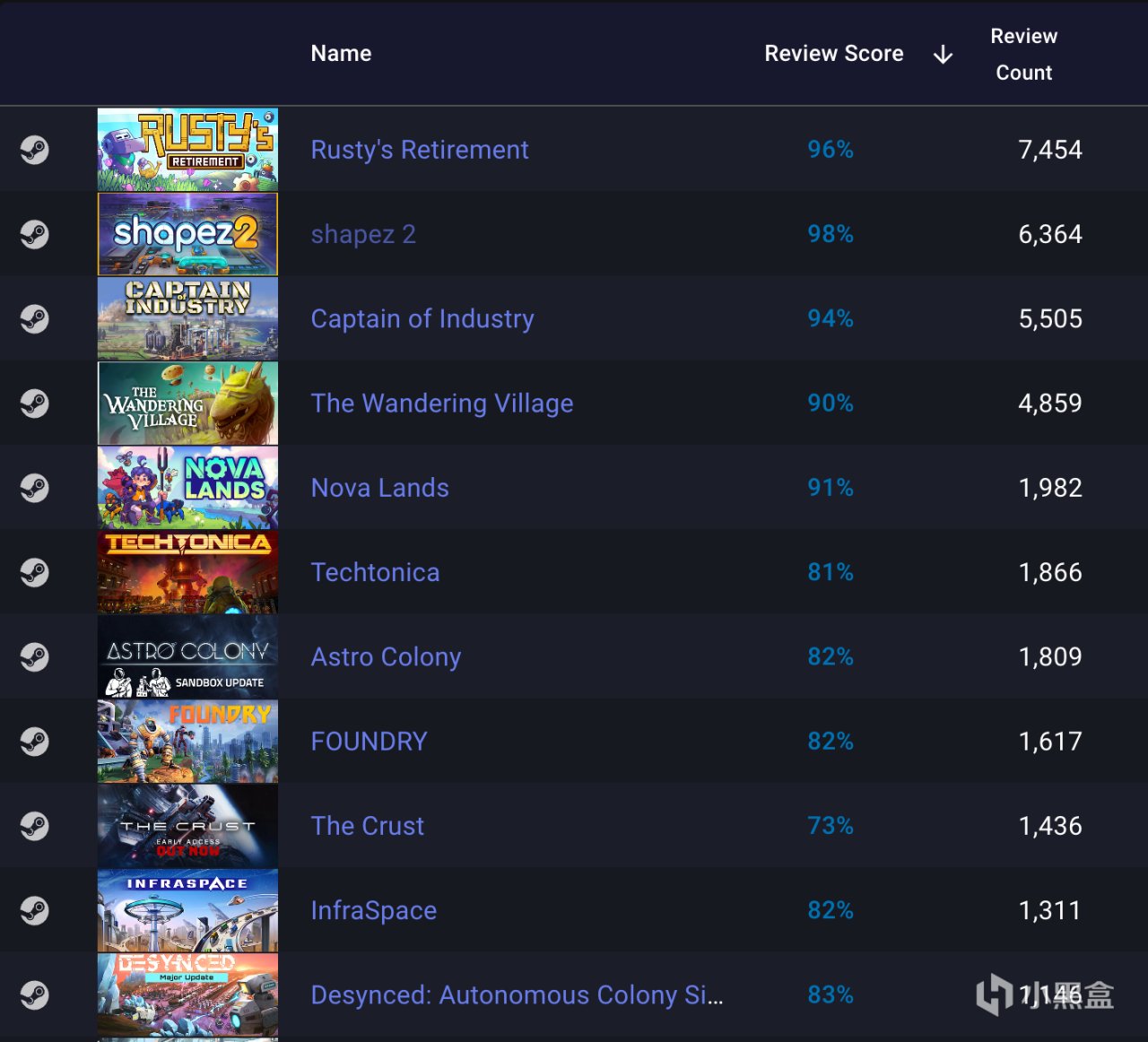
Task: Open The Wandering Village link
Action: (x=442, y=404)
